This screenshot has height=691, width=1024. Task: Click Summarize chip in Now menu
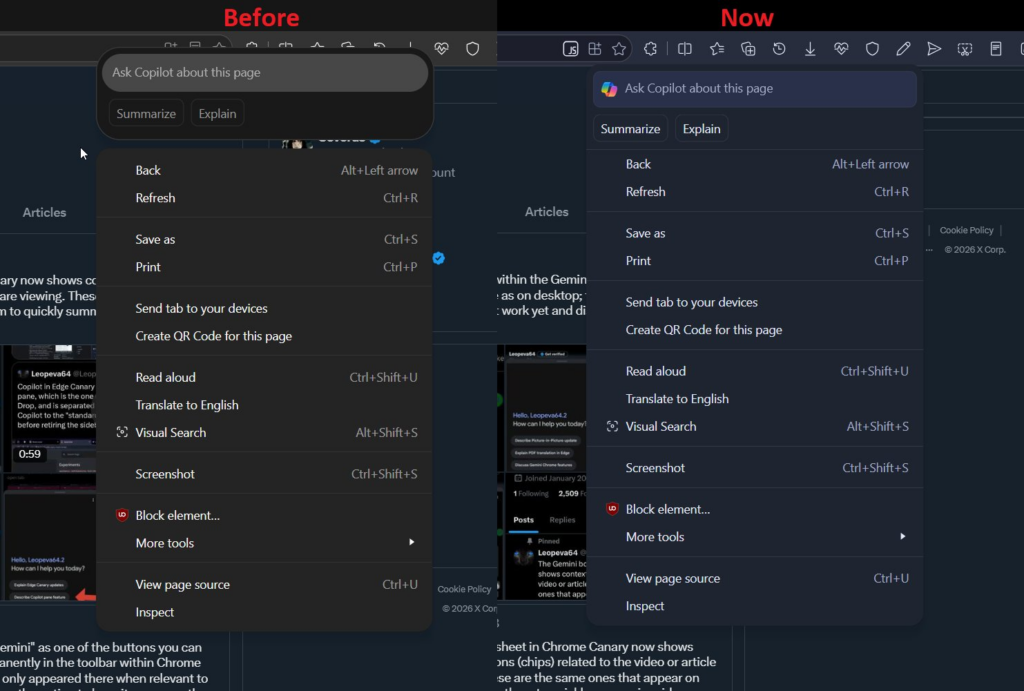click(630, 129)
